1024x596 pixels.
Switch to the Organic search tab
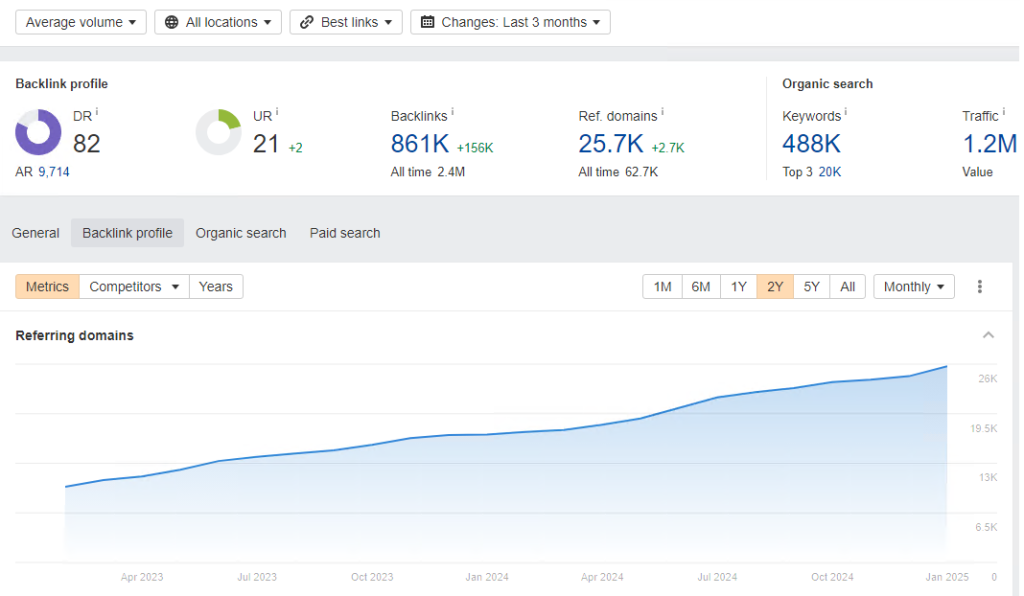pos(241,233)
